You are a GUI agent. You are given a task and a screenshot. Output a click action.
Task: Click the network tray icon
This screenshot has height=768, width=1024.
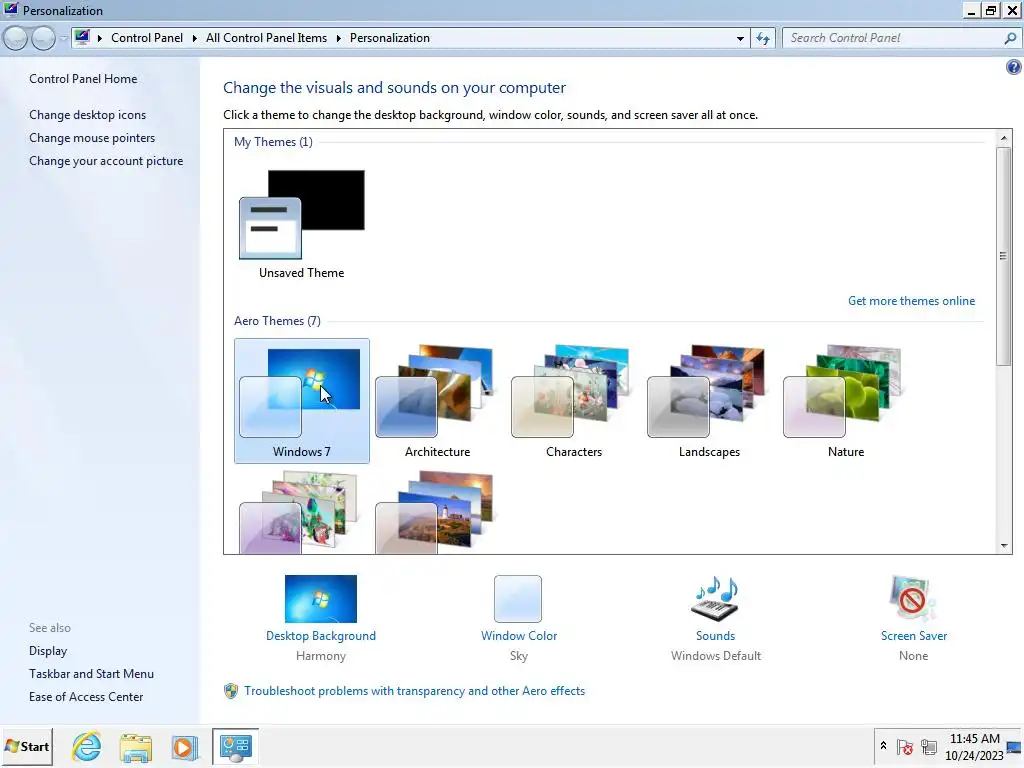(x=929, y=746)
